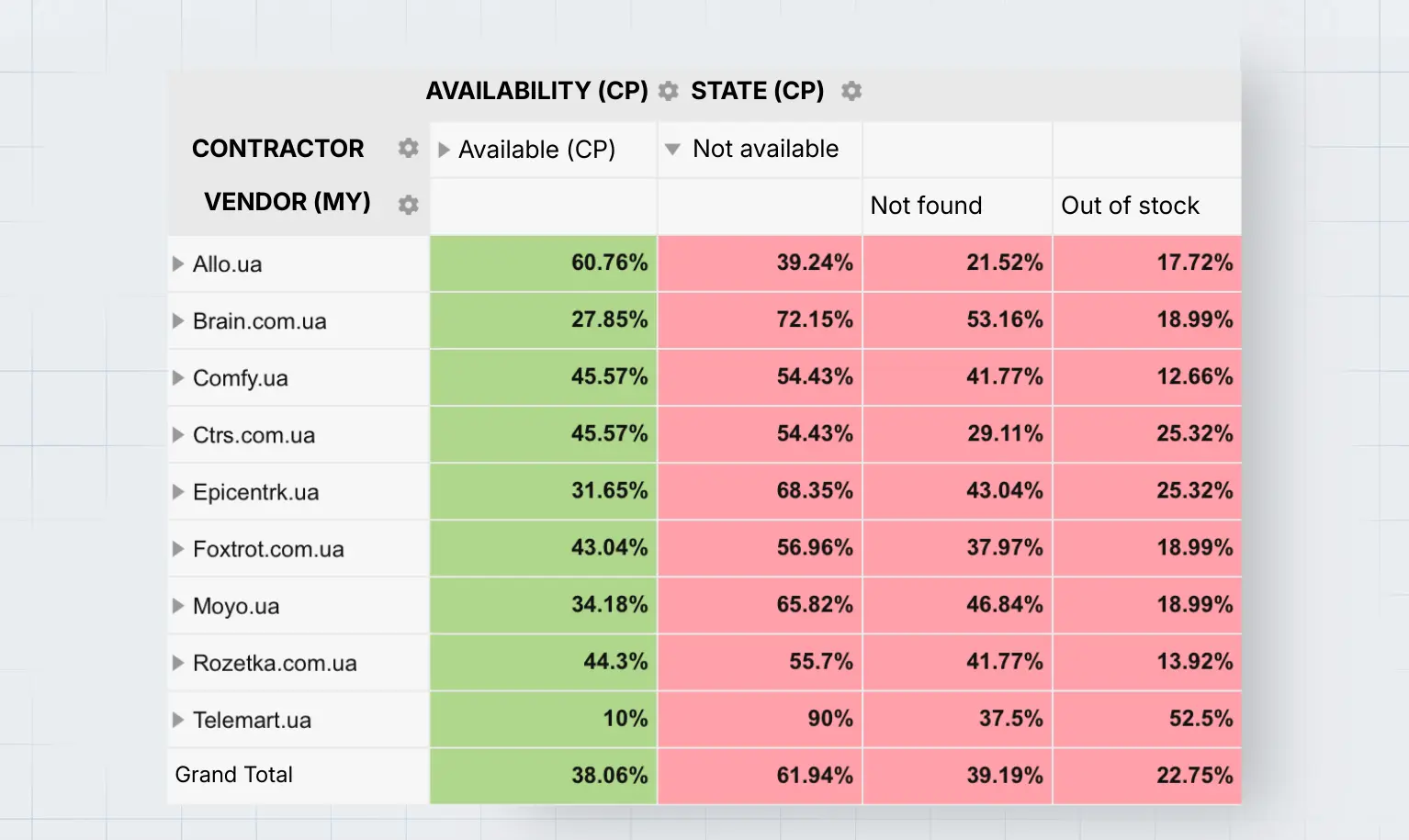Image resolution: width=1409 pixels, height=840 pixels.
Task: Expand the Allo.ua row details
Action: [176, 263]
